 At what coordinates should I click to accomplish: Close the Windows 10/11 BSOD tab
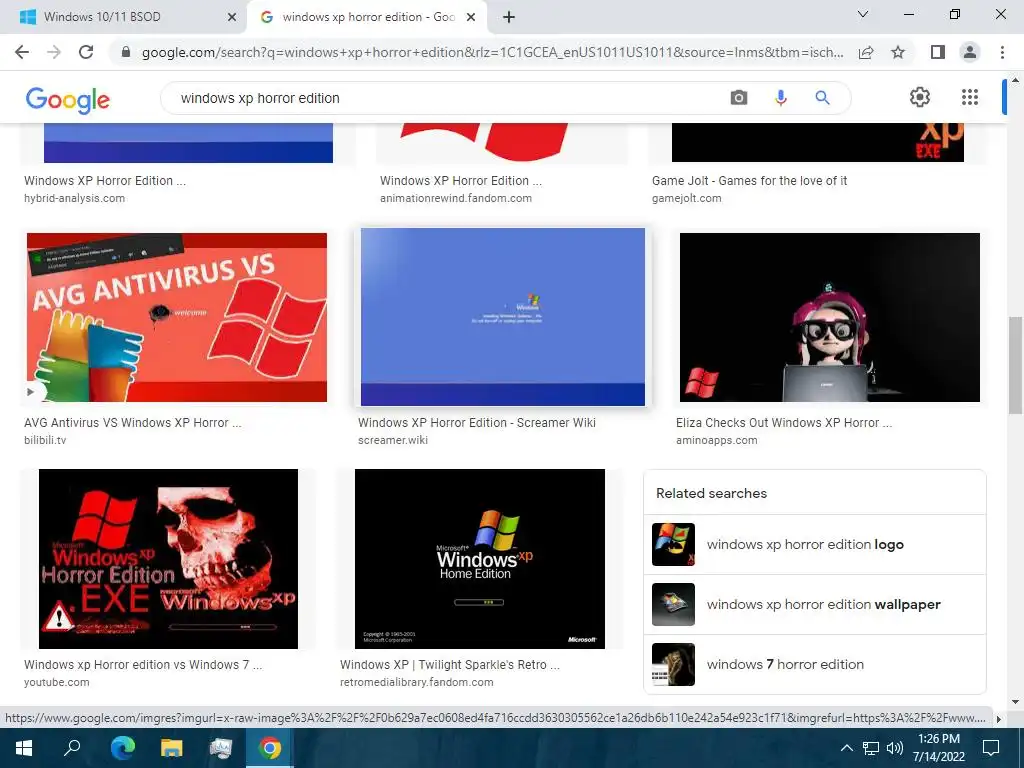coord(232,17)
